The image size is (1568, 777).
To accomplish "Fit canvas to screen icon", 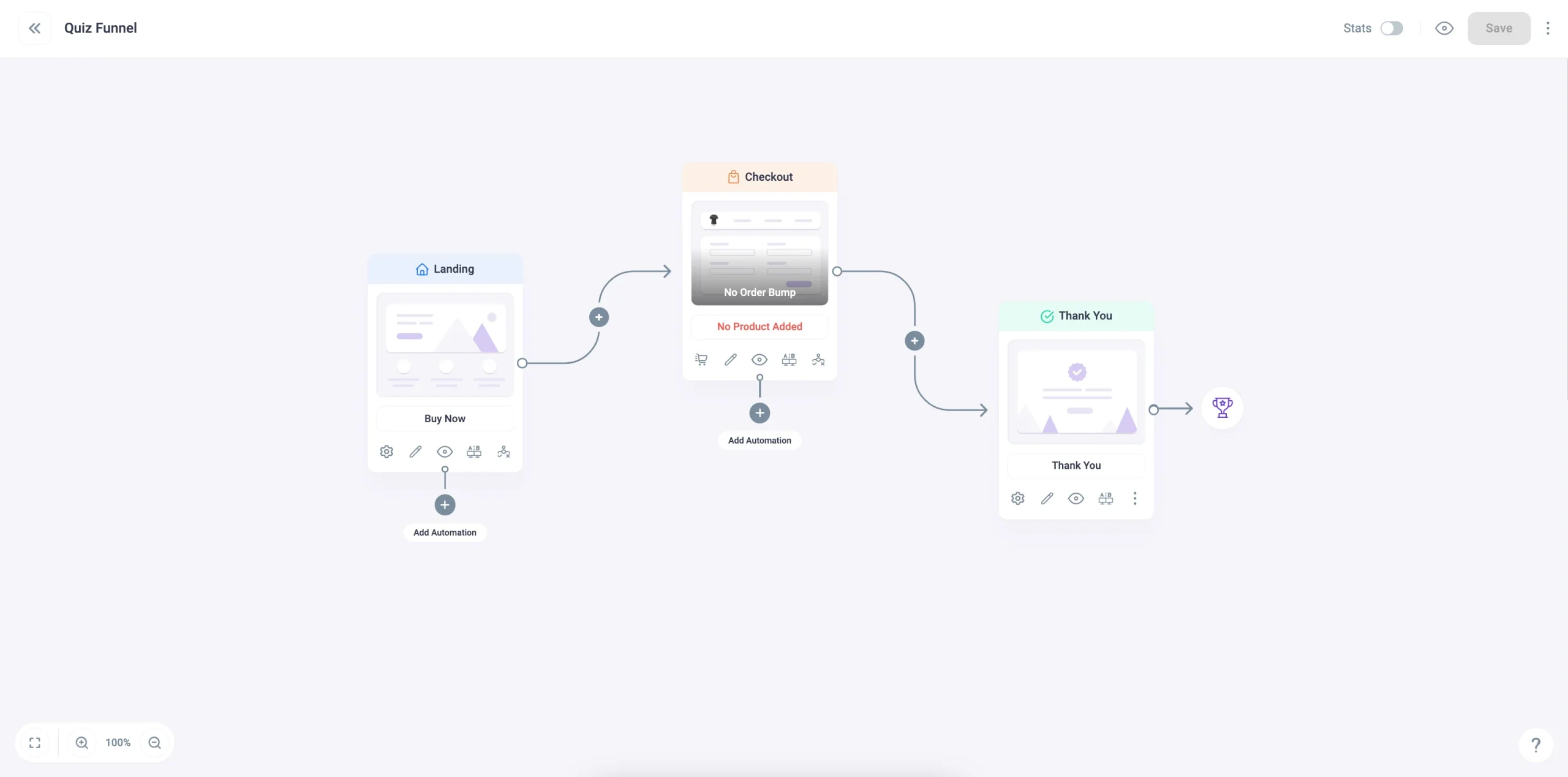I will [35, 743].
